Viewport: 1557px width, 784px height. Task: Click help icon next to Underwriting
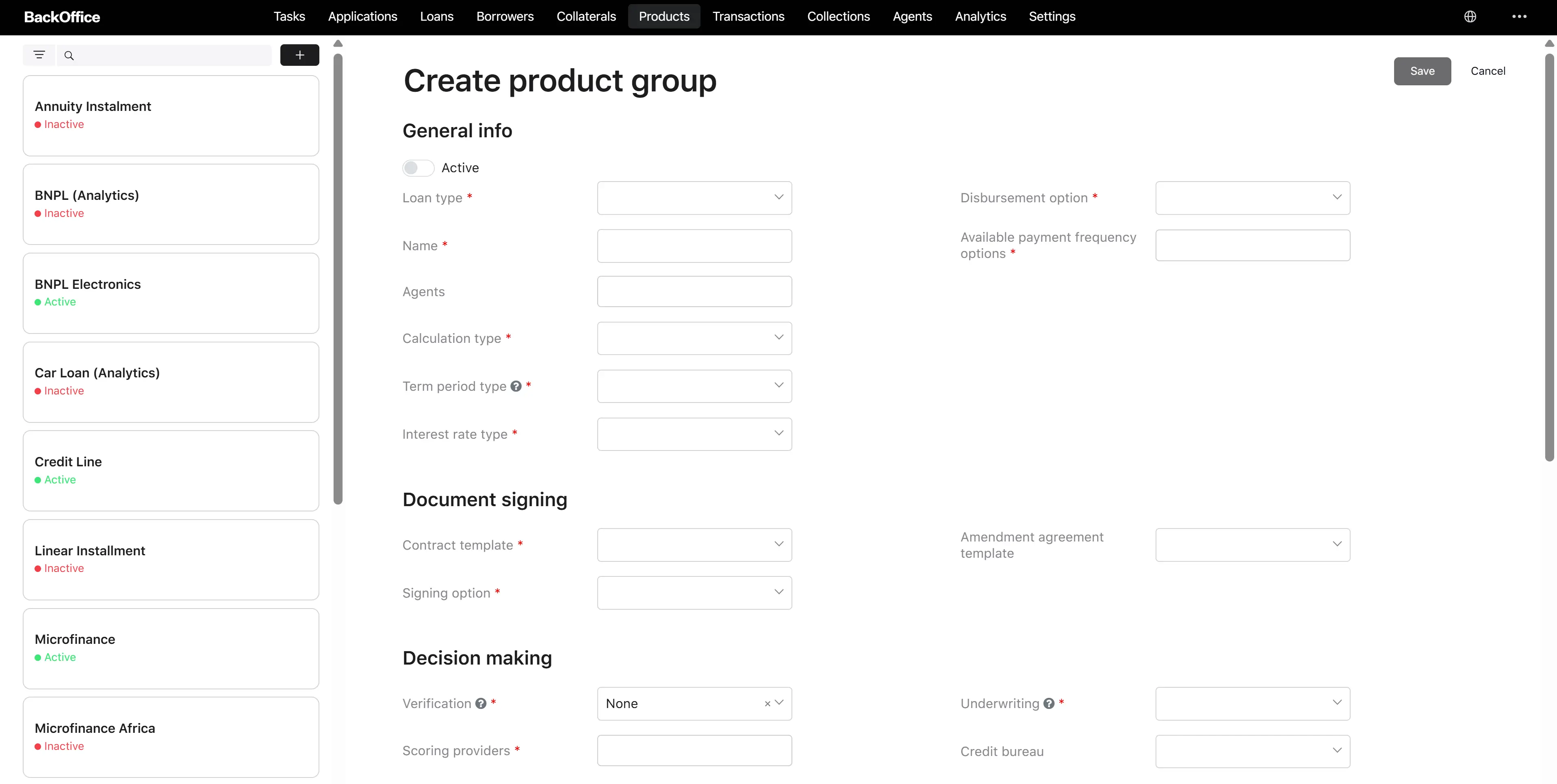(1049, 704)
